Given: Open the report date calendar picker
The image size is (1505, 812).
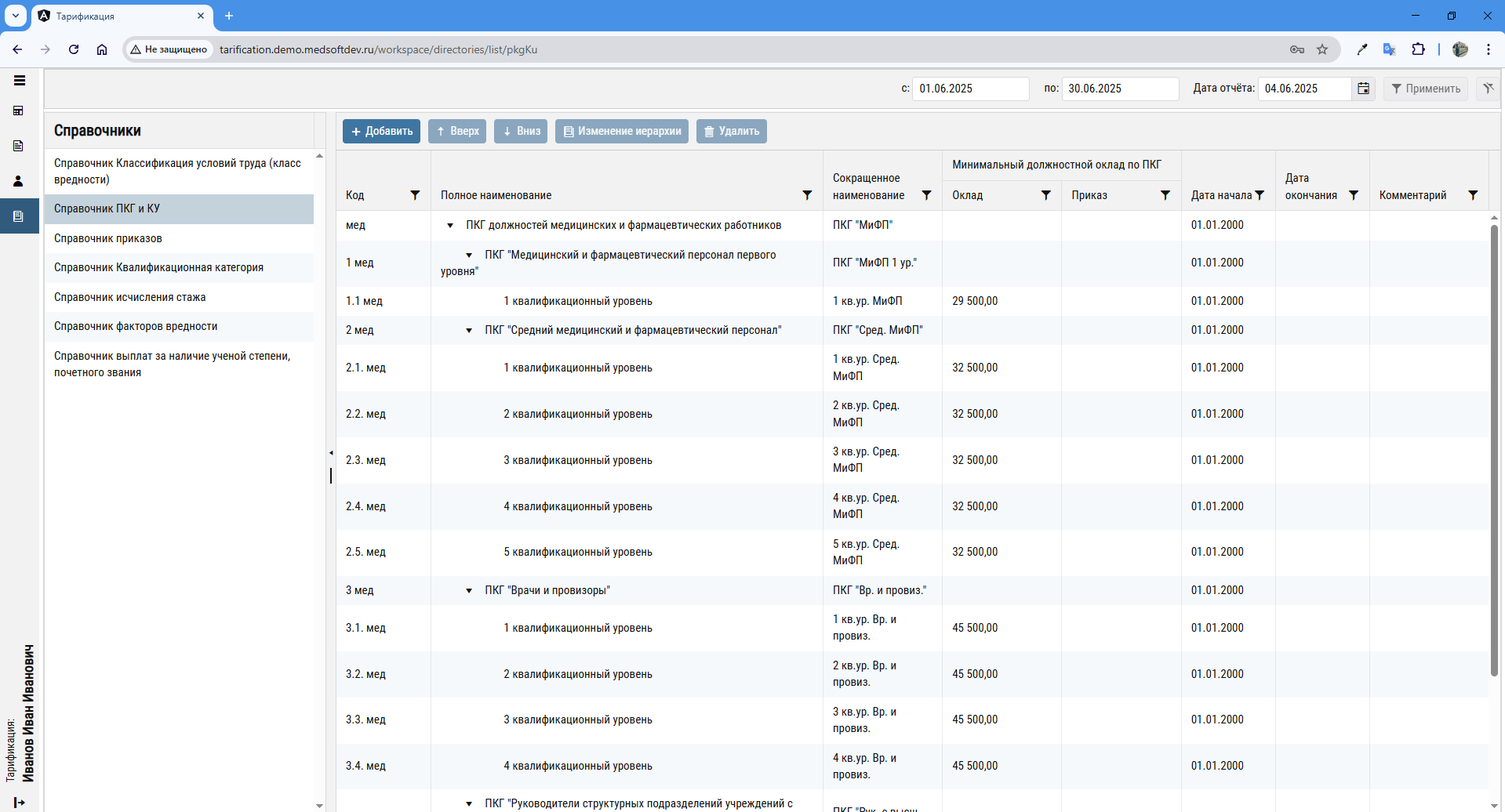Looking at the screenshot, I should click(x=1364, y=89).
